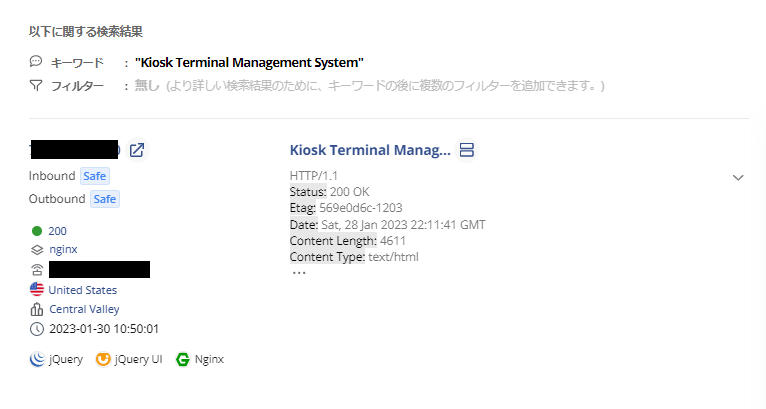Select the Status 200 OK line
The width and height of the screenshot is (766, 409).
(330, 192)
